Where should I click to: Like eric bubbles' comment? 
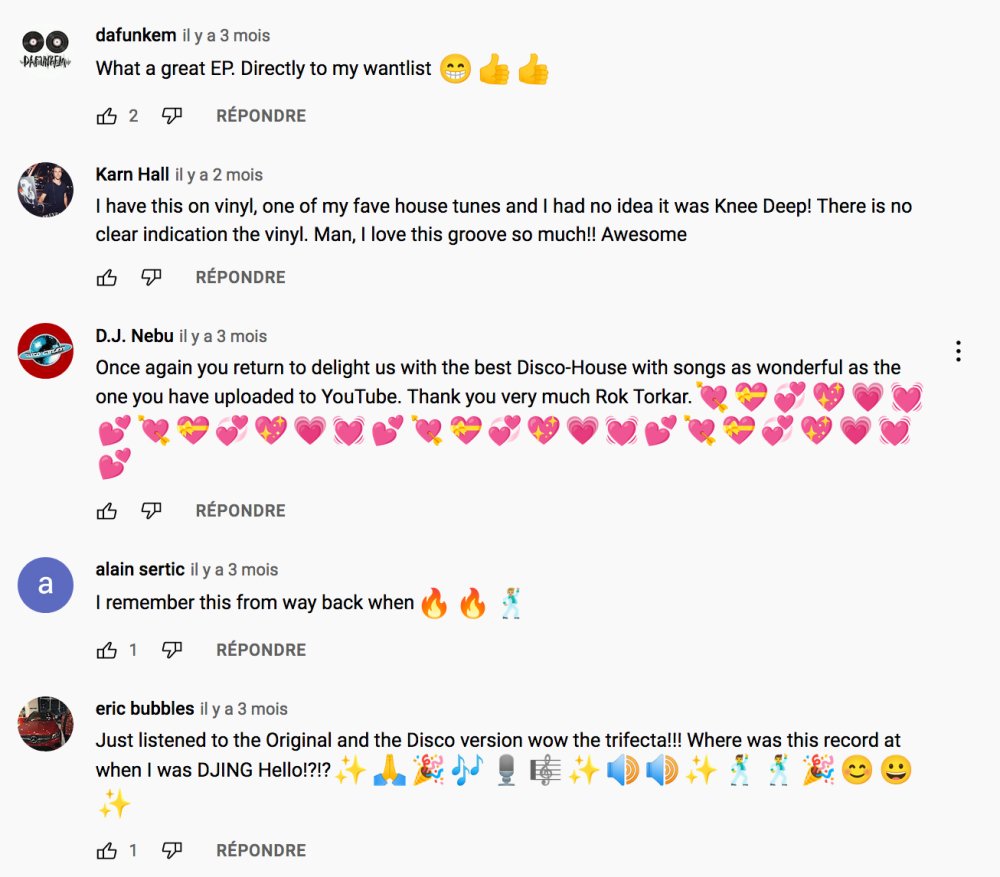[107, 851]
